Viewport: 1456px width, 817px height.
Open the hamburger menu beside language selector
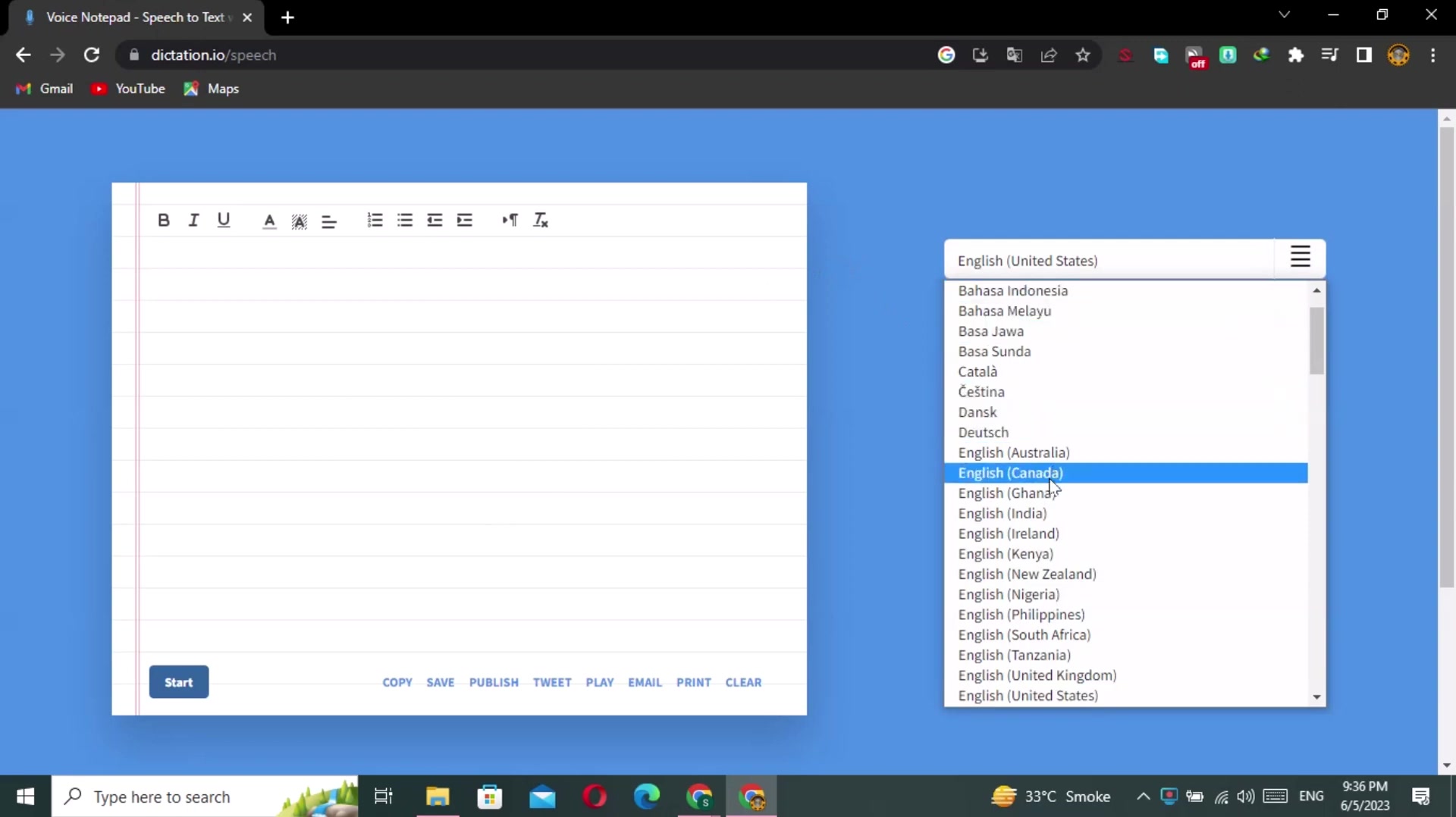[1300, 257]
